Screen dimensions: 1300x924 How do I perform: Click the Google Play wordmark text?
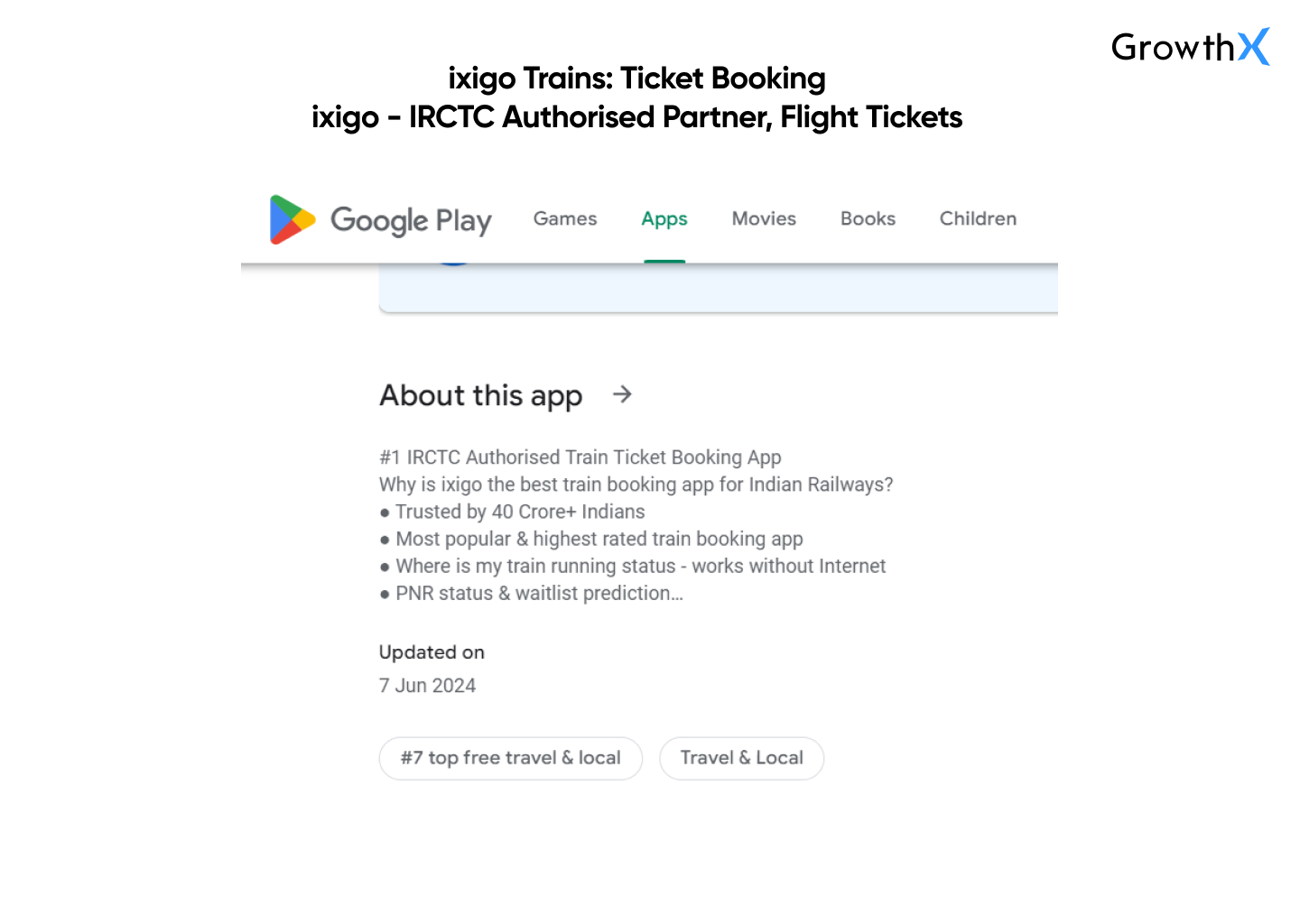coord(411,220)
